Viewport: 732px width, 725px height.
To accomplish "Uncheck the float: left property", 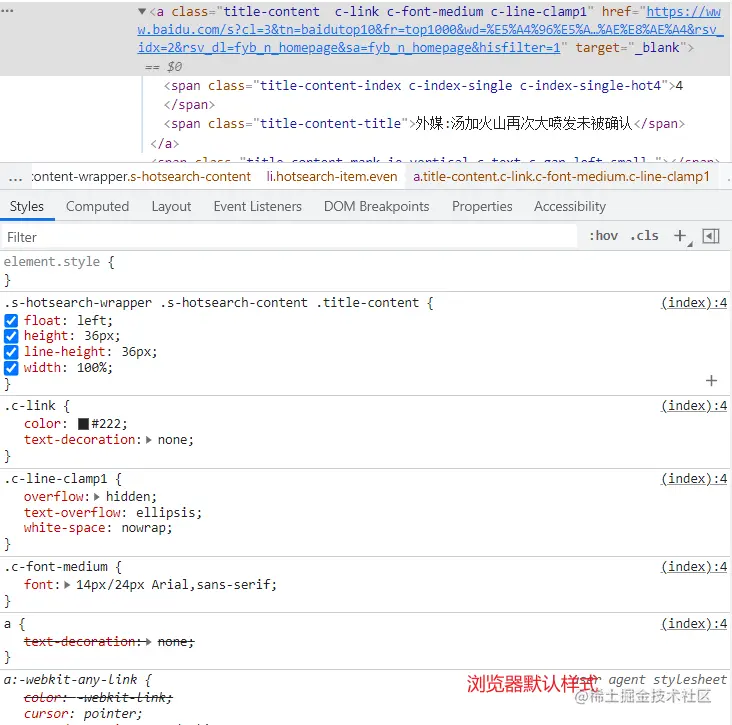I will (x=11, y=320).
